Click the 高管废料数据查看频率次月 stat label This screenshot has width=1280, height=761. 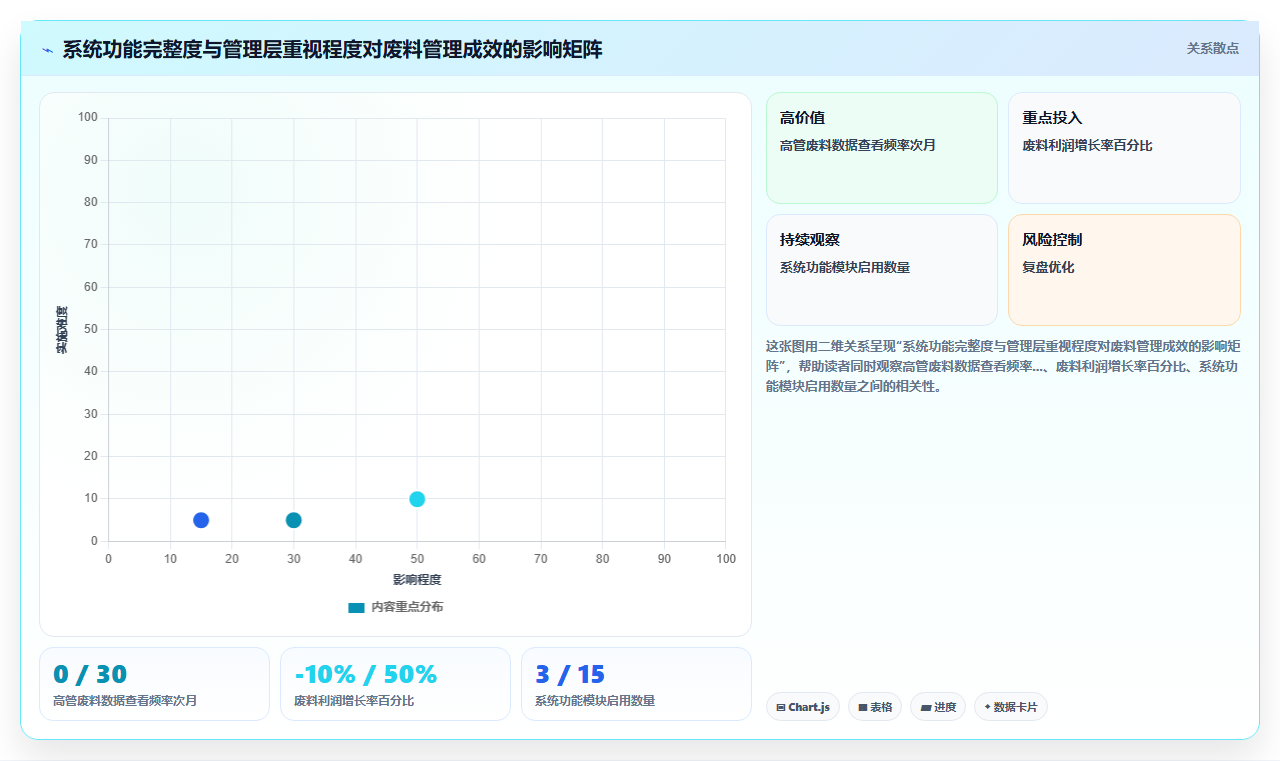point(125,700)
